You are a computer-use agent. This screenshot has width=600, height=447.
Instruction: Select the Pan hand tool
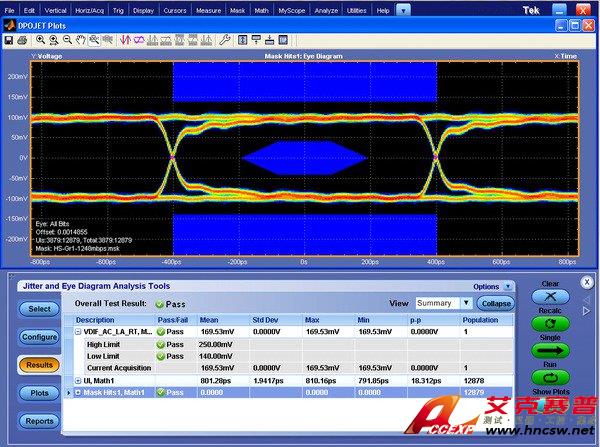tap(80, 40)
